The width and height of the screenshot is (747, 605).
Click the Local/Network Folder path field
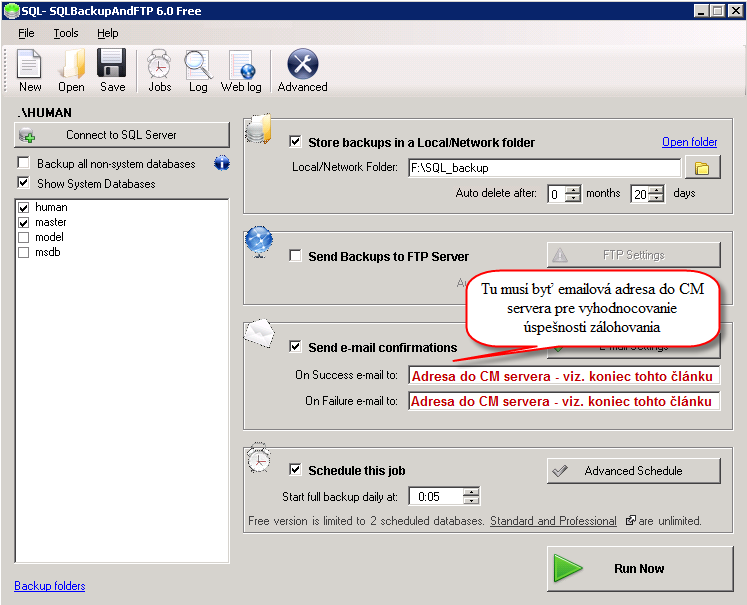pos(545,168)
